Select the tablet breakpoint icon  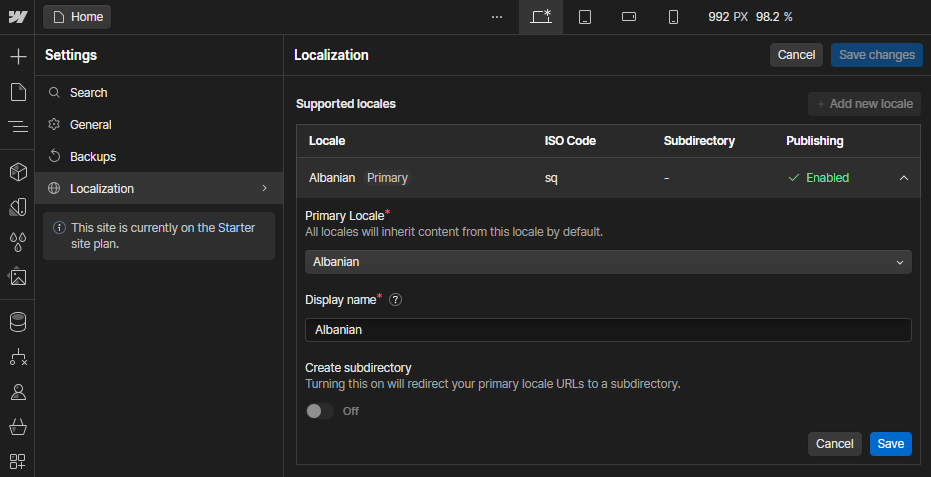click(585, 17)
